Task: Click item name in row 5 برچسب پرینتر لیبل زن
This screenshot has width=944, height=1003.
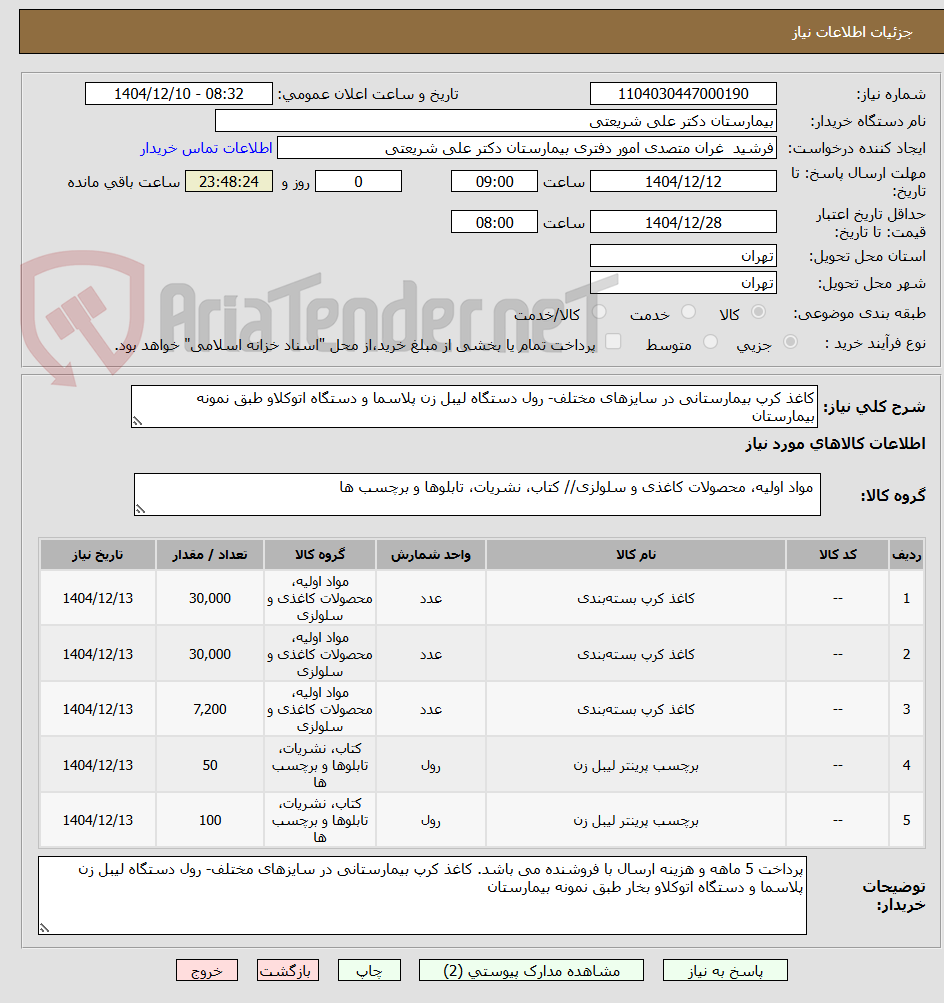Action: [x=636, y=820]
